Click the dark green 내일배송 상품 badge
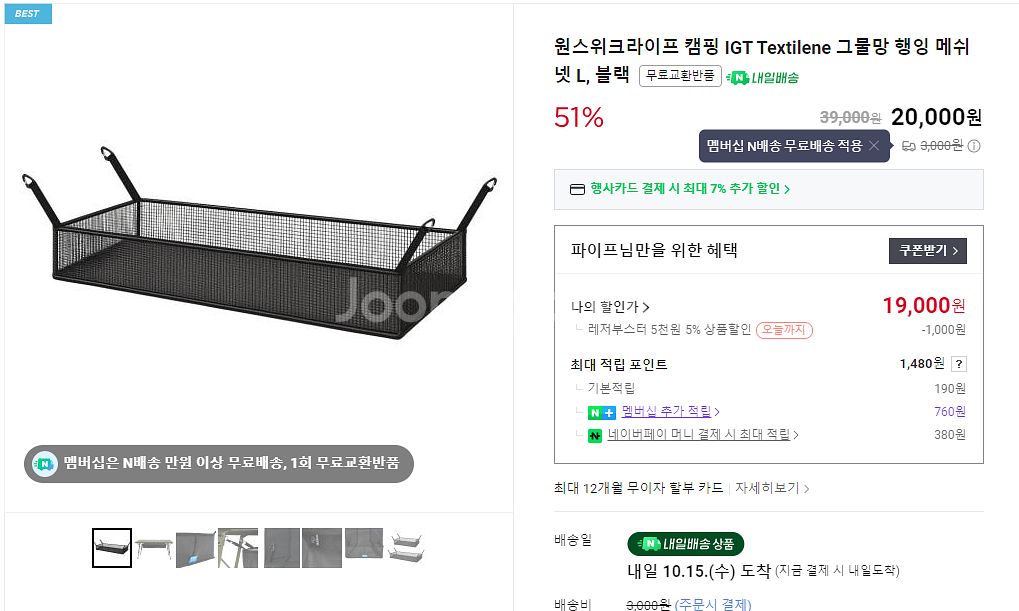Viewport: 1019px width, 611px height. pos(685,544)
